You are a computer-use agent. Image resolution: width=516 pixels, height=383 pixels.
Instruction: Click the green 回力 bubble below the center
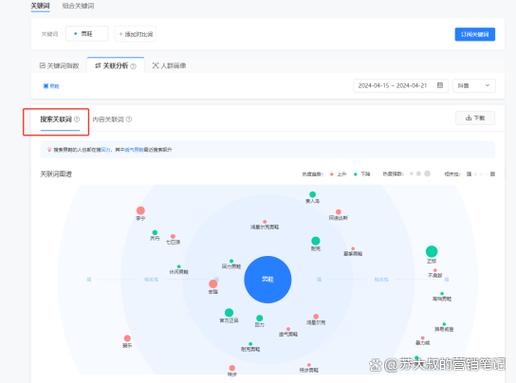point(259,318)
